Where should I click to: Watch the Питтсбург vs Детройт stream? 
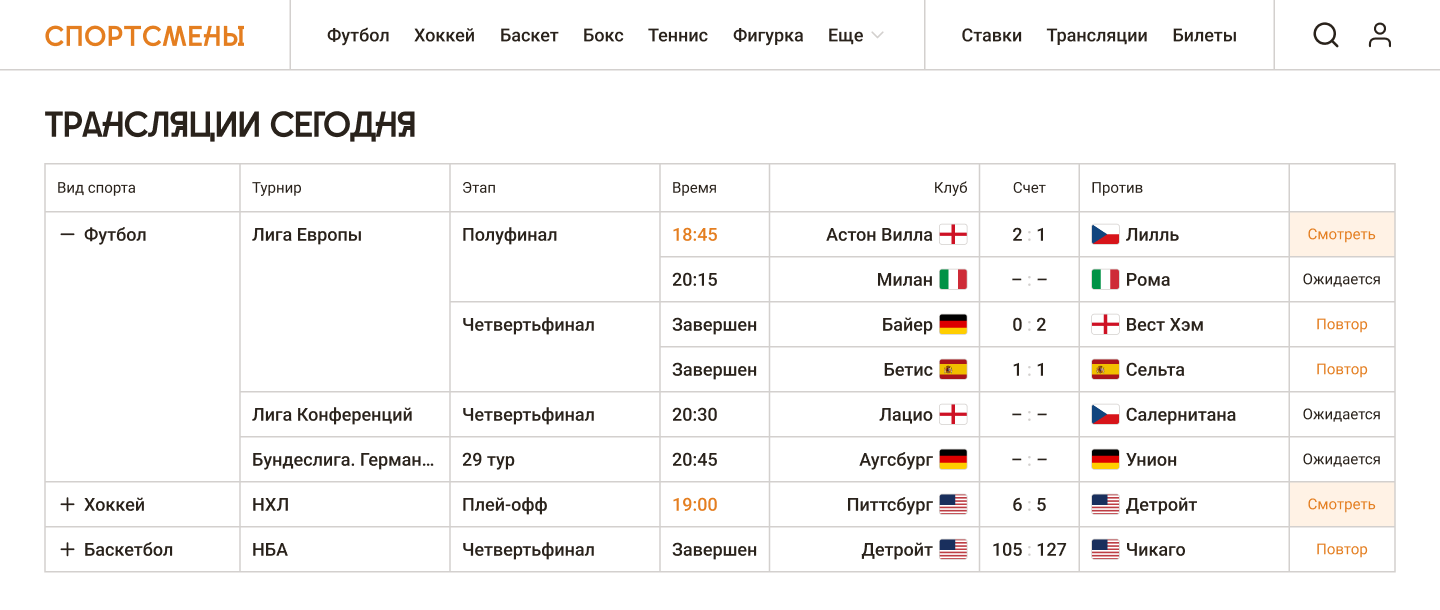1341,505
